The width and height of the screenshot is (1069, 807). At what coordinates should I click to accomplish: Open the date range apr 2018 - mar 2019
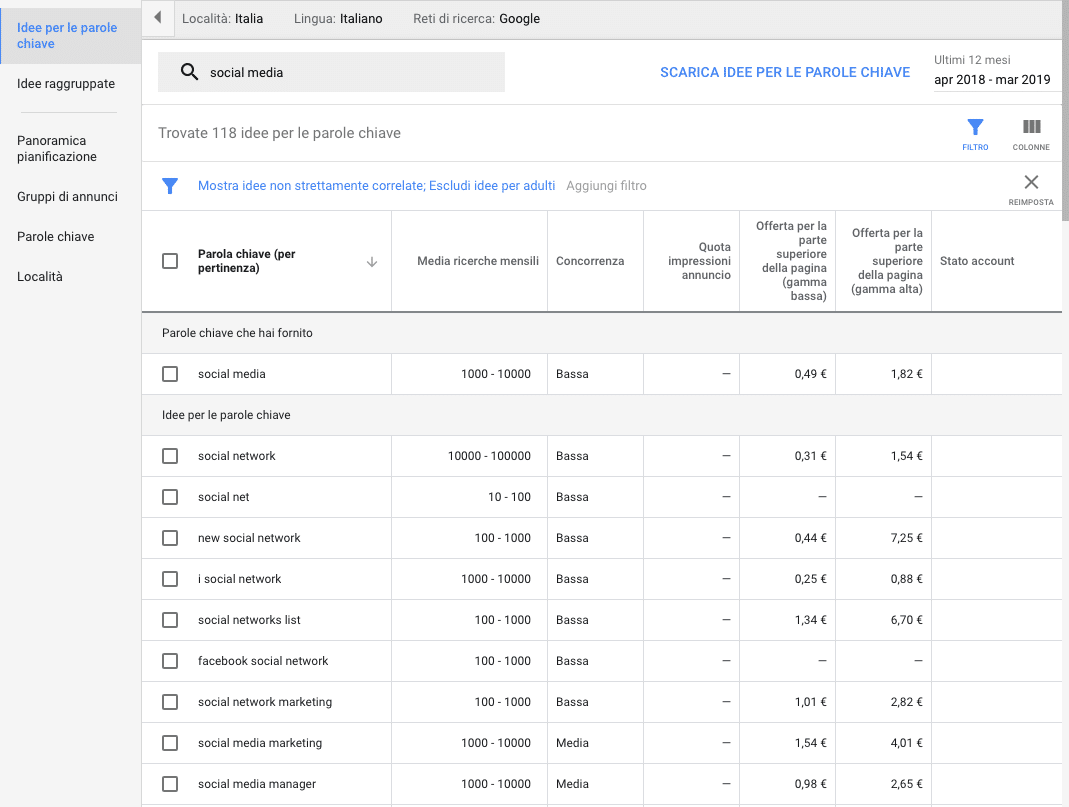tap(992, 80)
